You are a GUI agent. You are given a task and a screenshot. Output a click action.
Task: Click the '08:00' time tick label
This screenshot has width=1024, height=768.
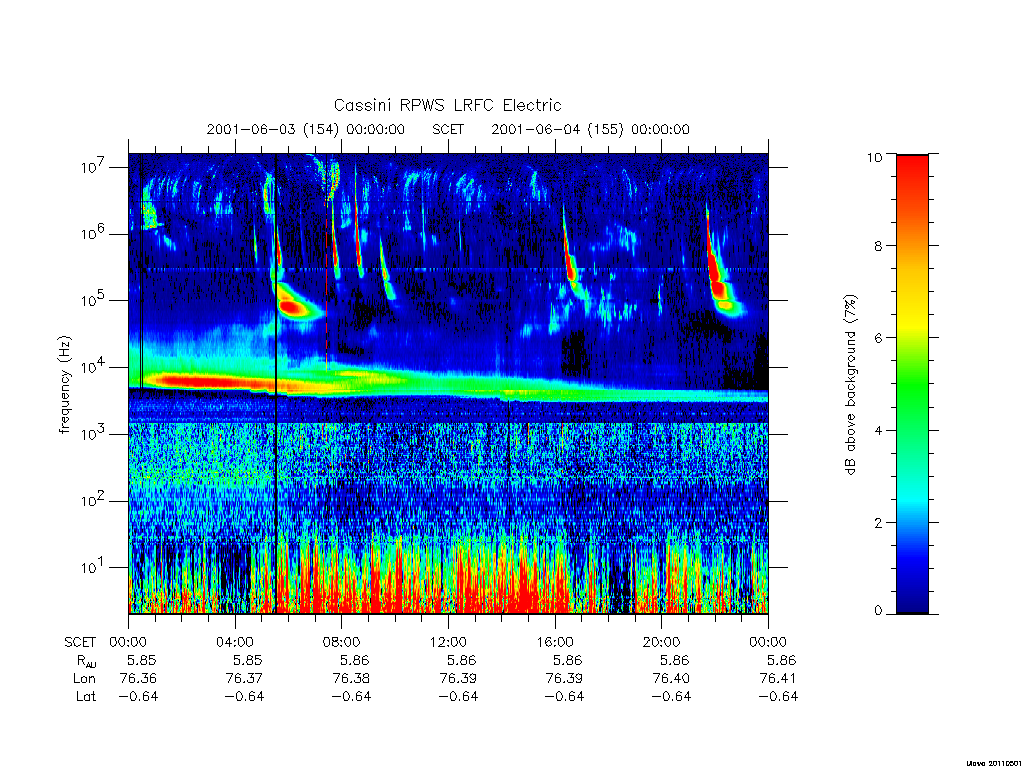point(342,643)
